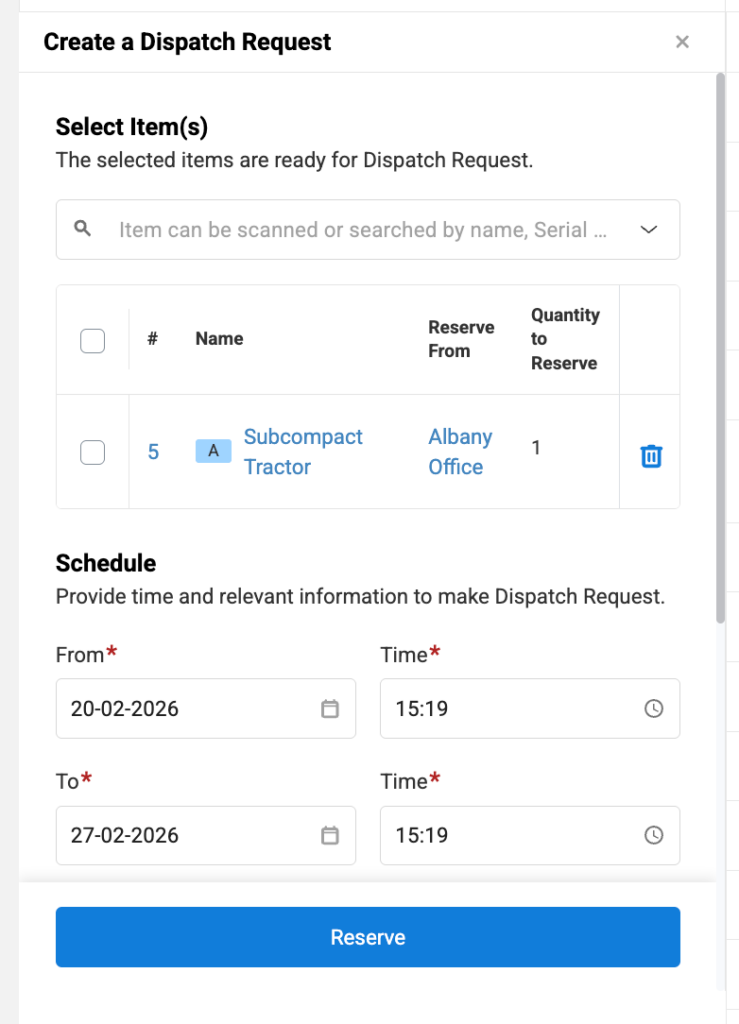Viewport: 739px width, 1024px height.
Task: Open the To date calendar icon
Action: [330, 835]
